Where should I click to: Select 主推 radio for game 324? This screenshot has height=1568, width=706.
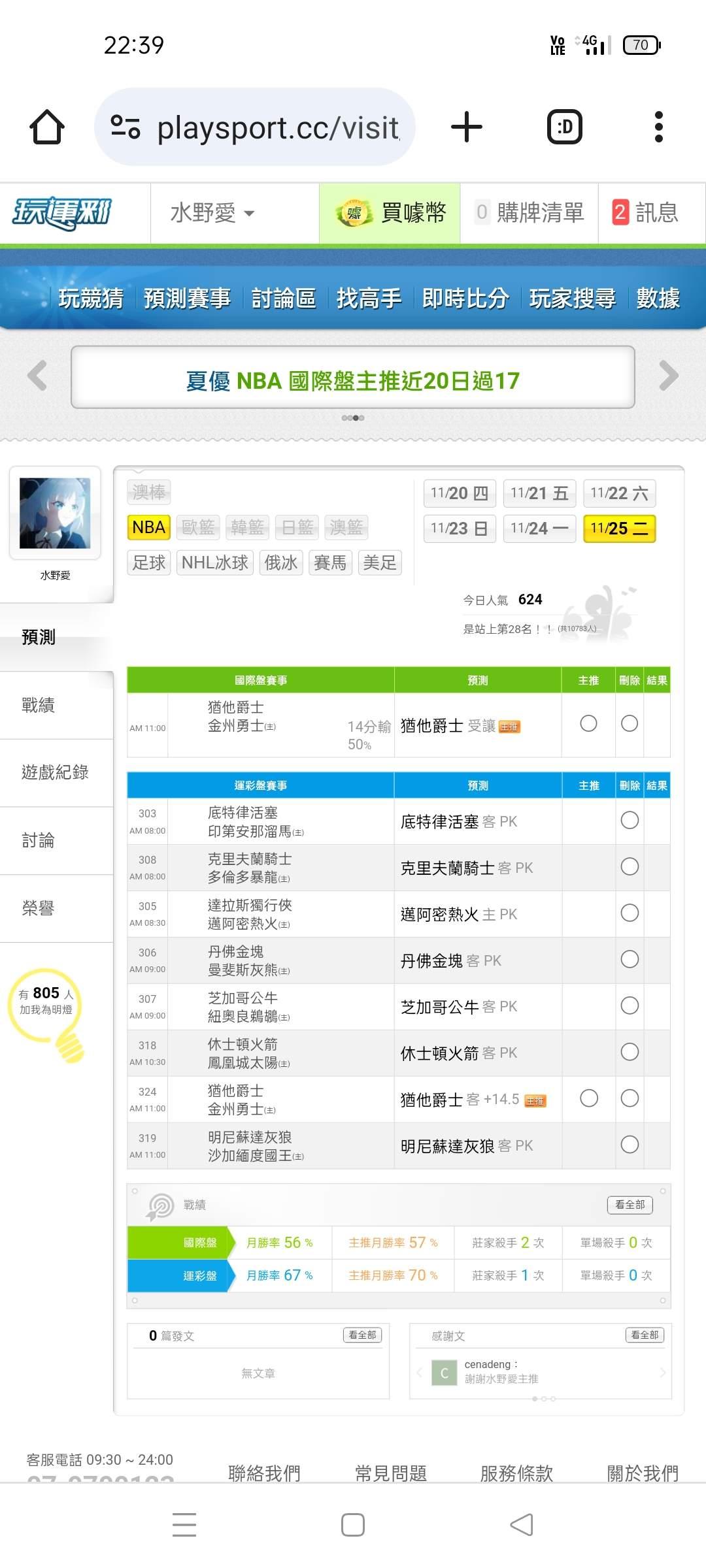[588, 1099]
